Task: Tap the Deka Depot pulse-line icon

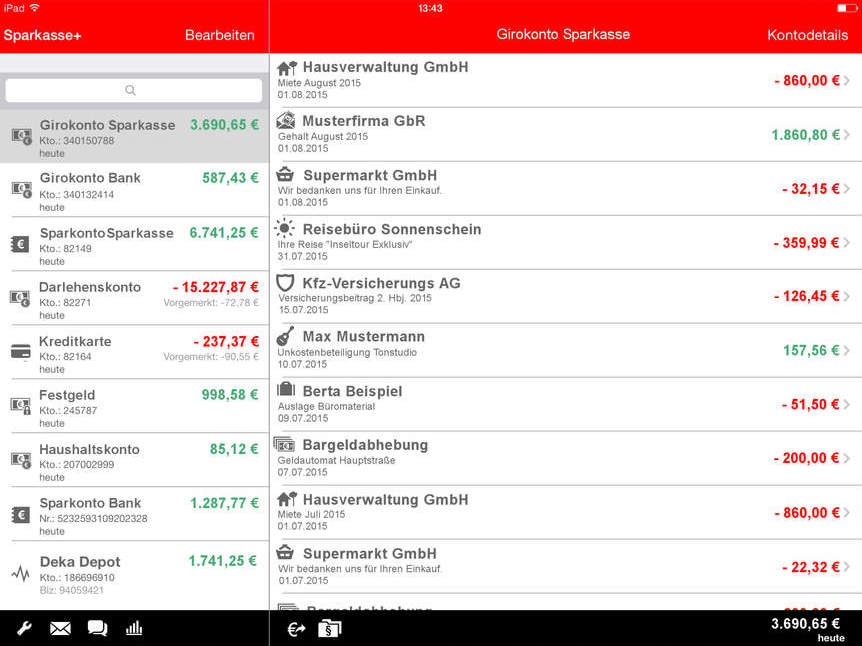Action: point(21,573)
